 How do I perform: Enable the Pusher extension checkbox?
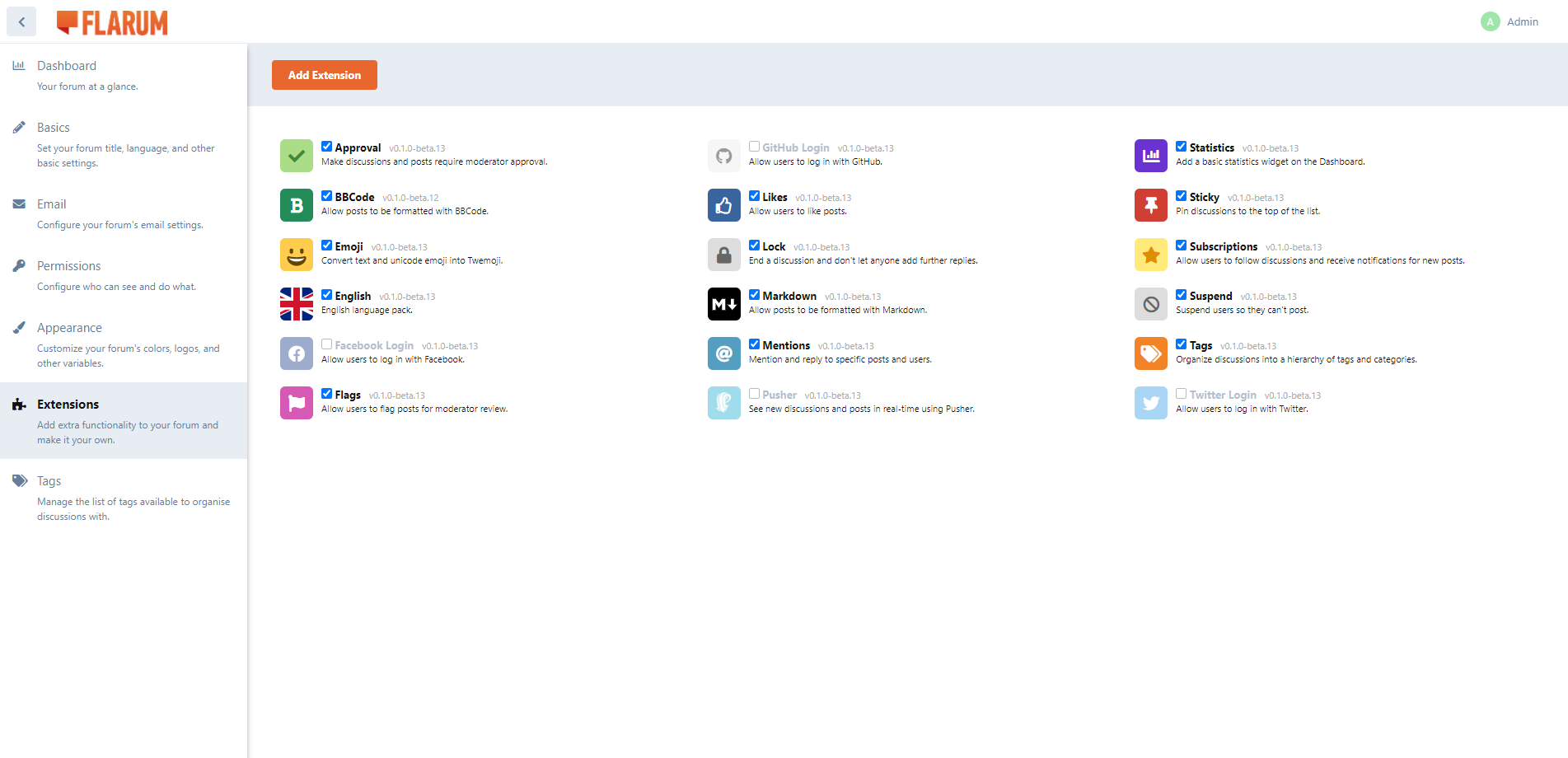pos(754,394)
